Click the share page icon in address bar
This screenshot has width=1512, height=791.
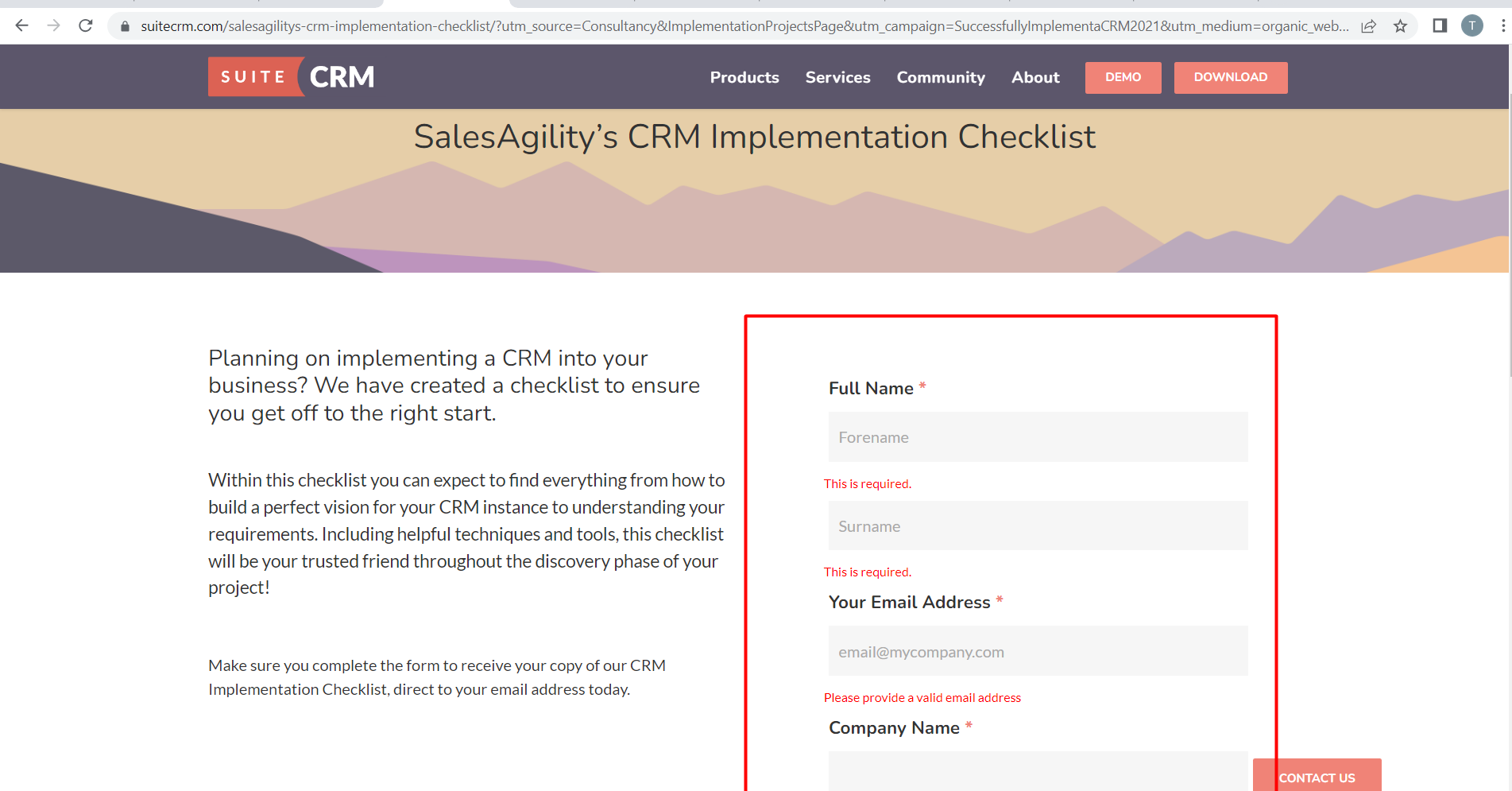click(x=1368, y=26)
